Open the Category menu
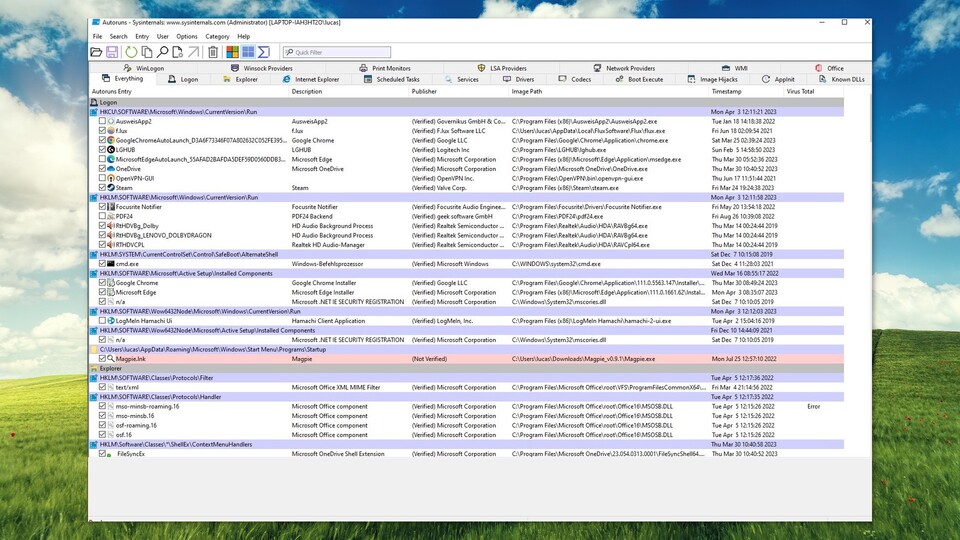Viewport: 960px width, 540px height. (x=217, y=36)
